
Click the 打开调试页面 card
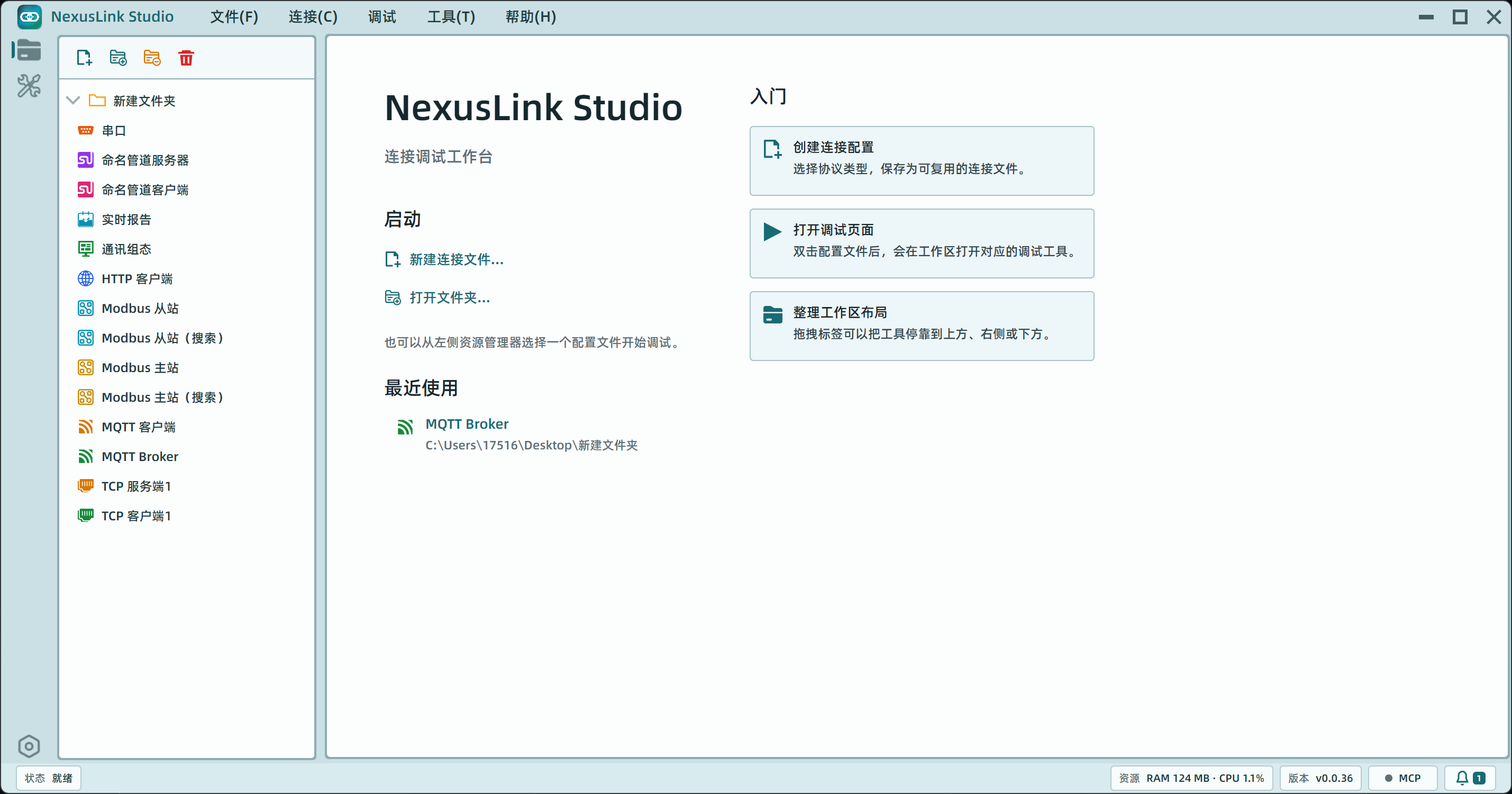pos(922,243)
